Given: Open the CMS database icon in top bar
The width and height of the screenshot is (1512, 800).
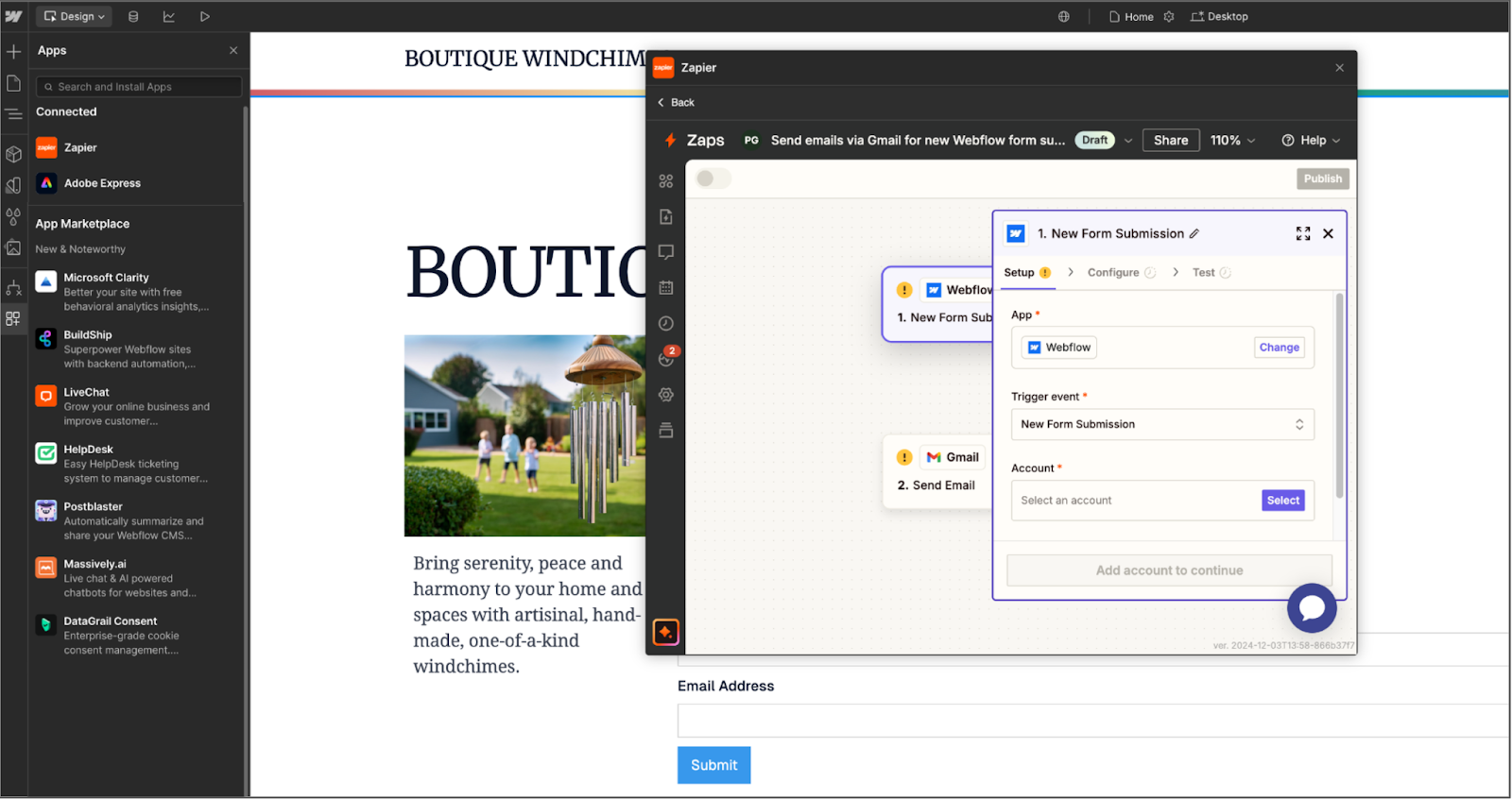Looking at the screenshot, I should tap(133, 16).
